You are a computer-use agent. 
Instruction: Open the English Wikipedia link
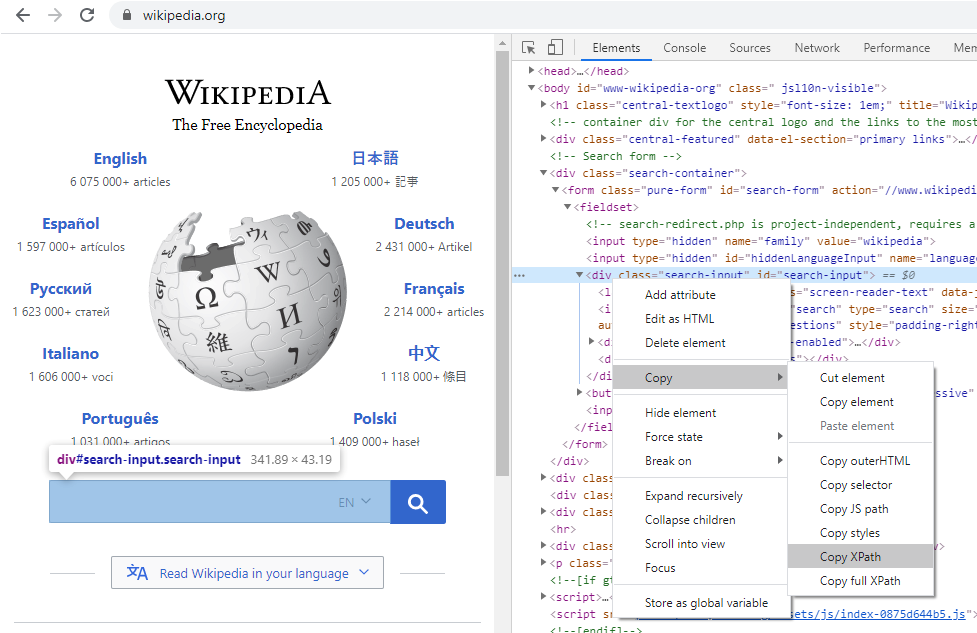point(120,159)
